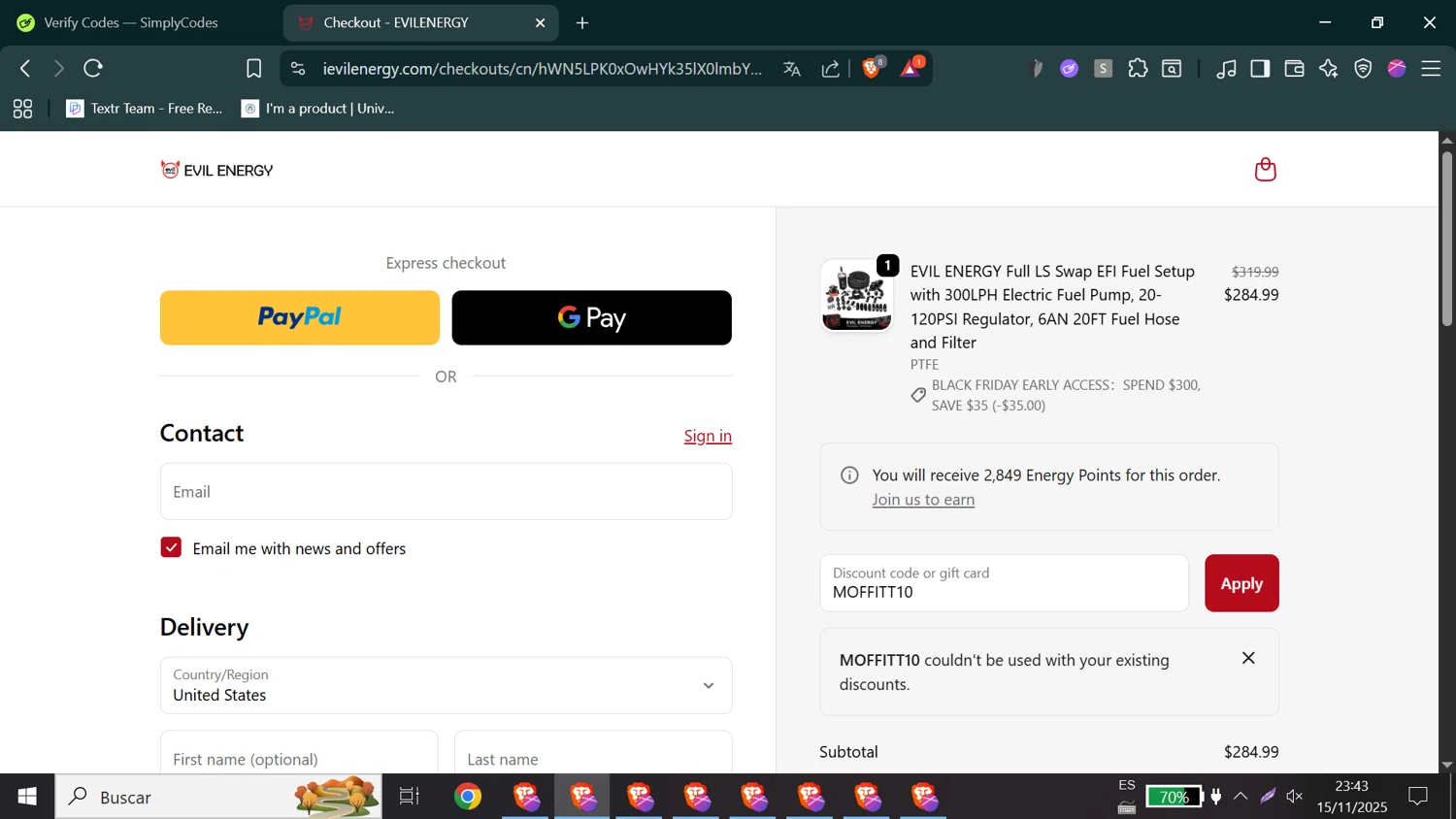Click the purple circular extension icon

pos(1069,68)
